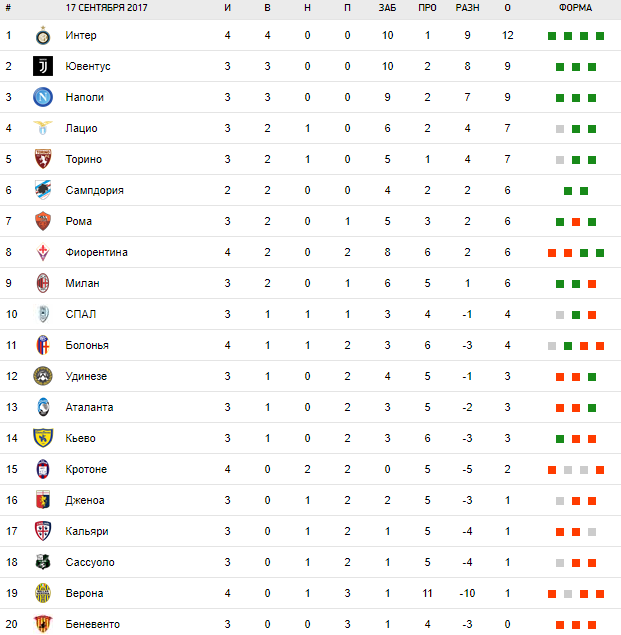Click Lazio's gray draw form square
The image size is (621, 635).
[x=560, y=129]
